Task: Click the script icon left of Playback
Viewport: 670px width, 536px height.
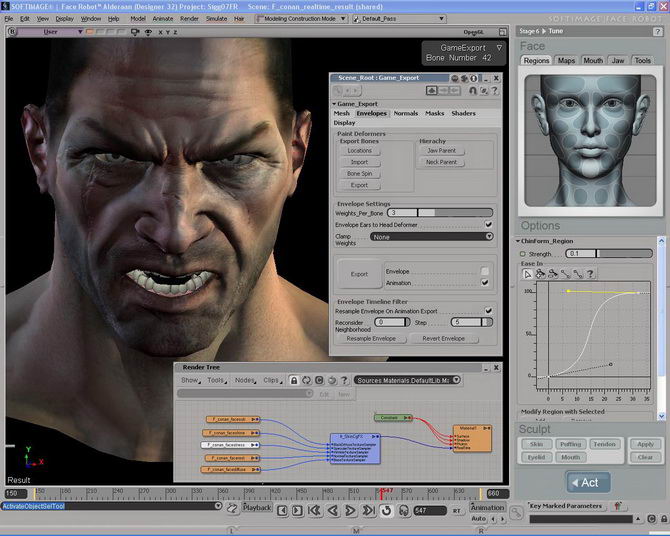Action: 232,509
